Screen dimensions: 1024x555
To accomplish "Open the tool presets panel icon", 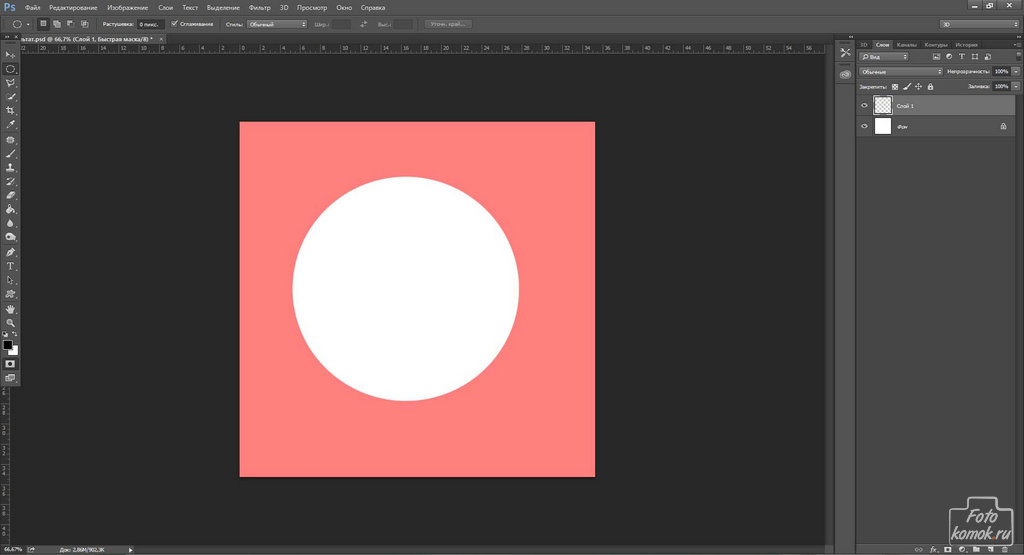I will click(845, 53).
